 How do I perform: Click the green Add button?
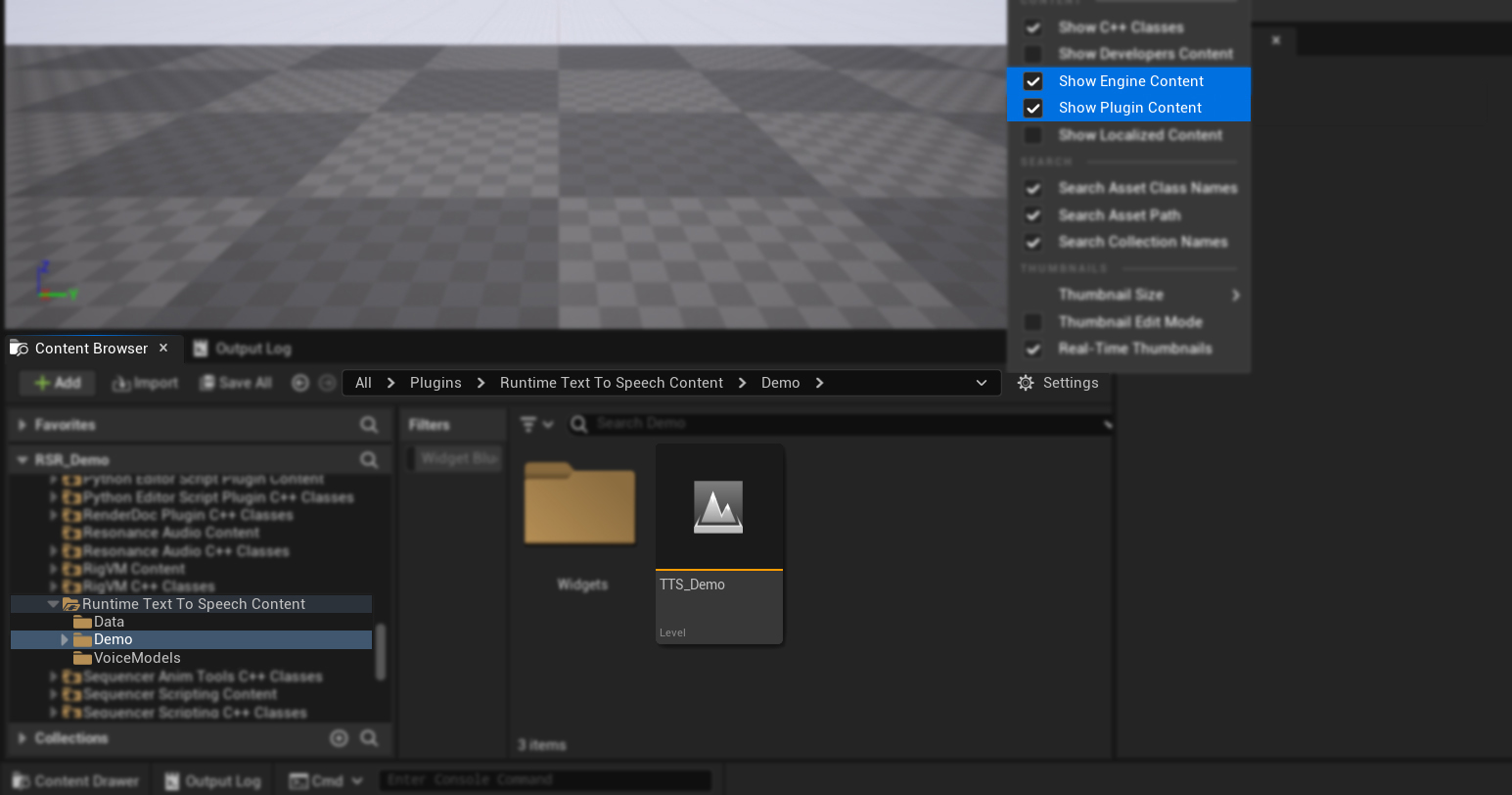coord(58,383)
